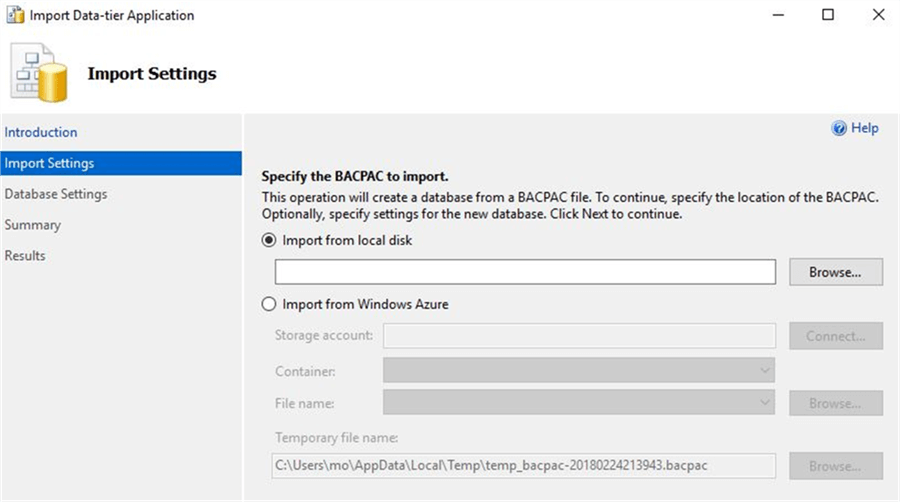Screen dimensions: 900x502
Task: Select the Import from local disk option
Action: 268,240
